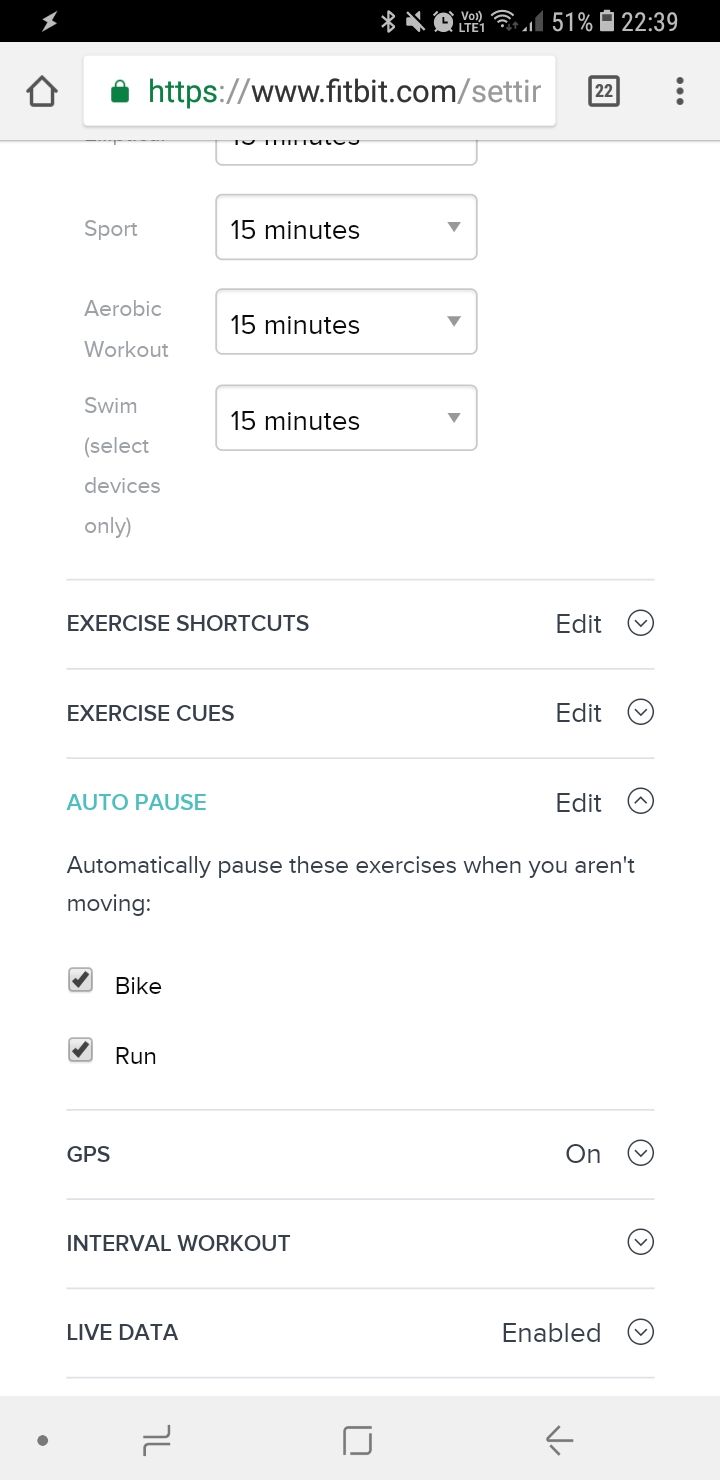Tap the lightning bolt icon in the status bar

47,19
